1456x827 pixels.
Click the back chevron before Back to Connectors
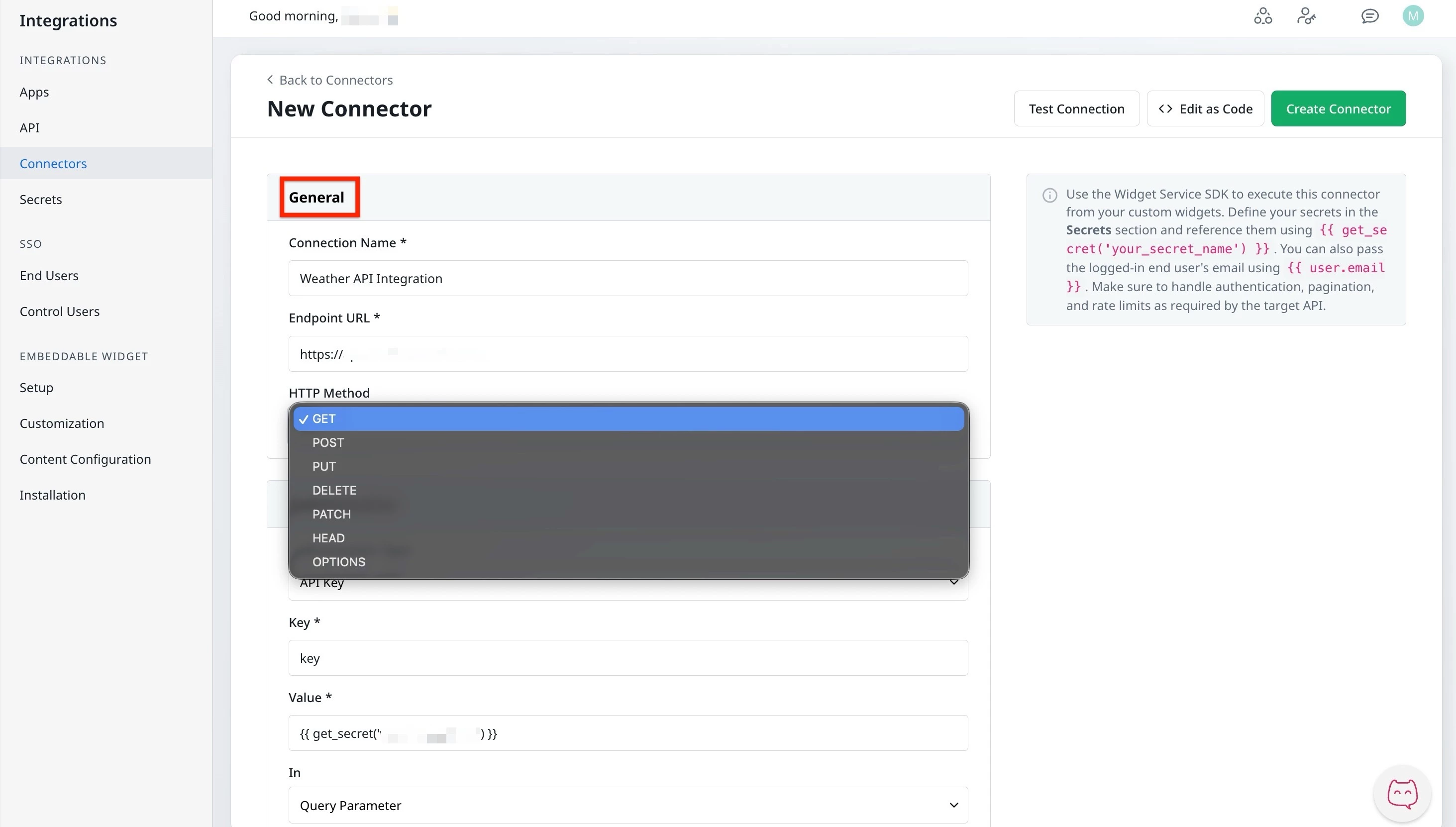pyautogui.click(x=270, y=80)
